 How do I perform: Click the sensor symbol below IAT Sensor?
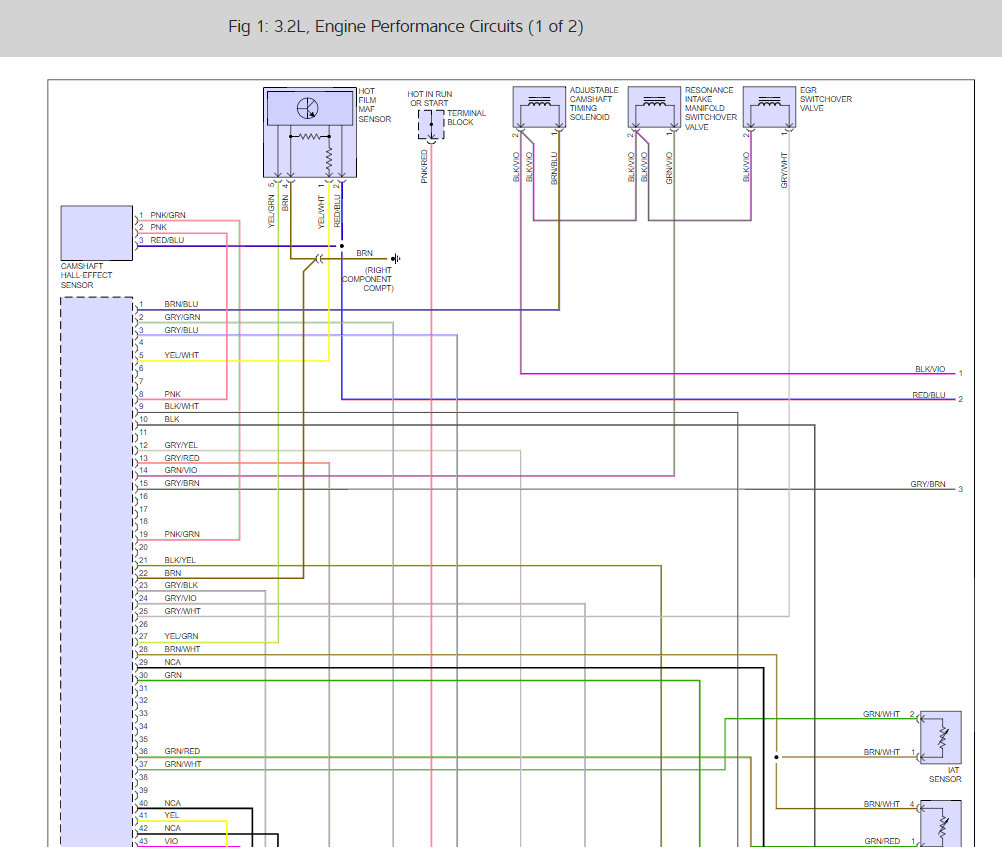[x=940, y=824]
